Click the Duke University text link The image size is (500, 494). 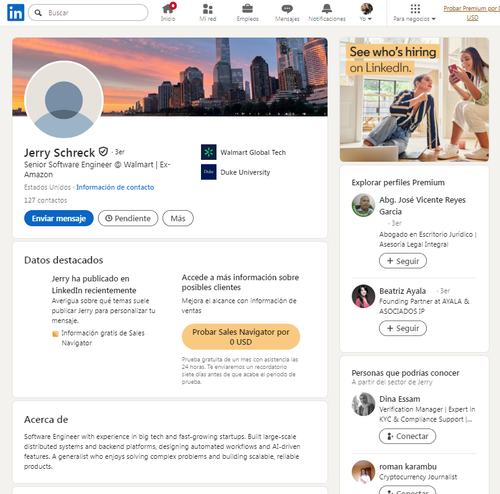(245, 172)
